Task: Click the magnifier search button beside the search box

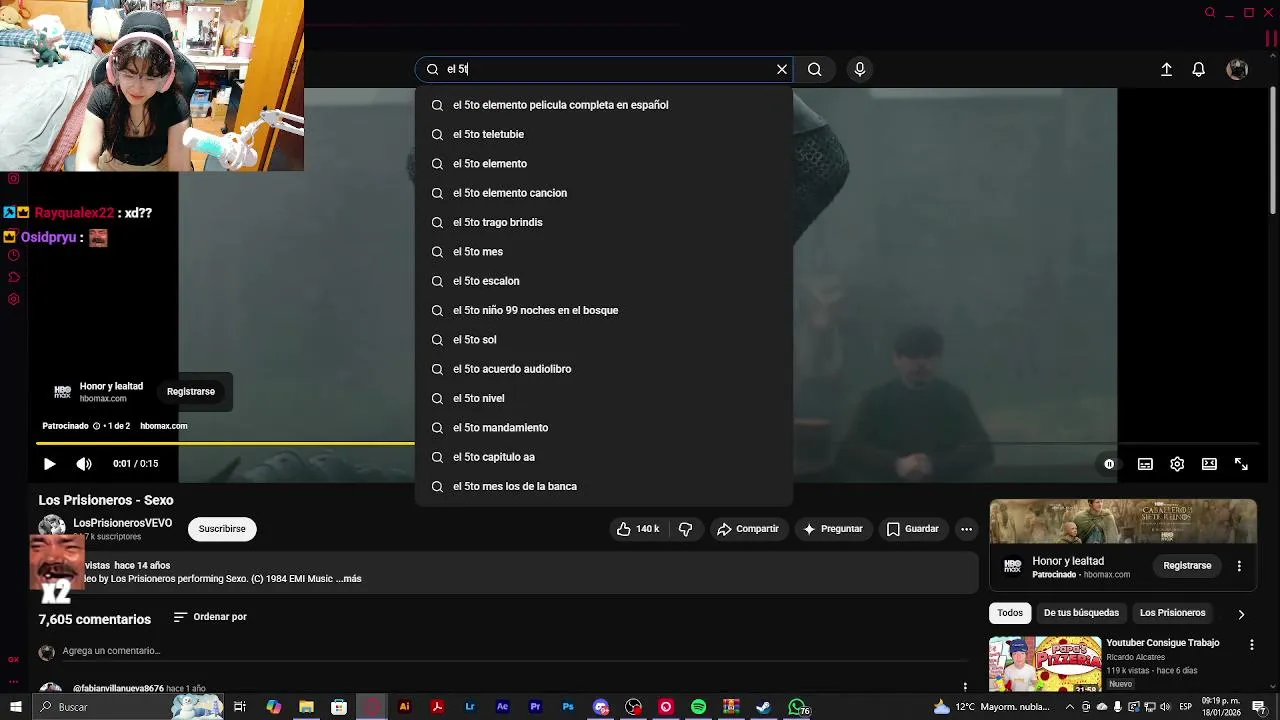Action: pos(815,69)
